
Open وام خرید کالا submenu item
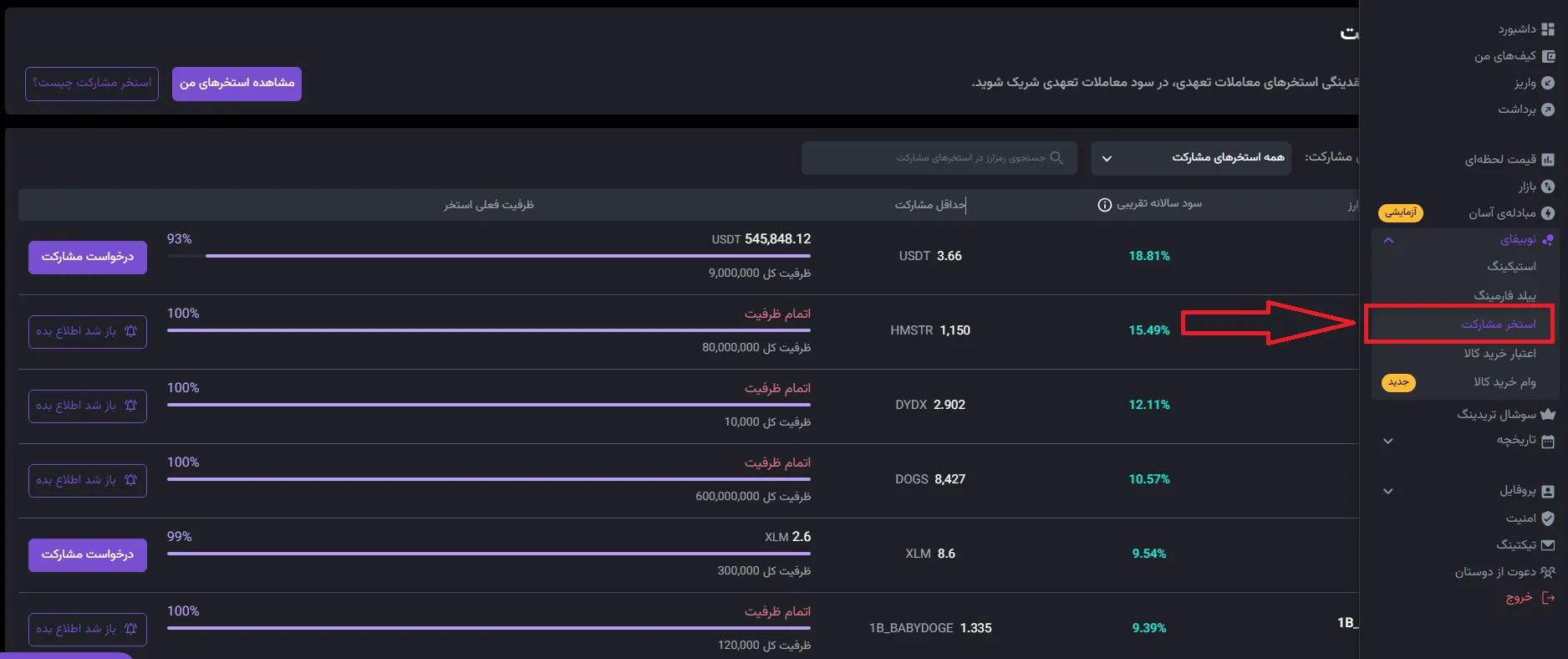click(x=1504, y=382)
